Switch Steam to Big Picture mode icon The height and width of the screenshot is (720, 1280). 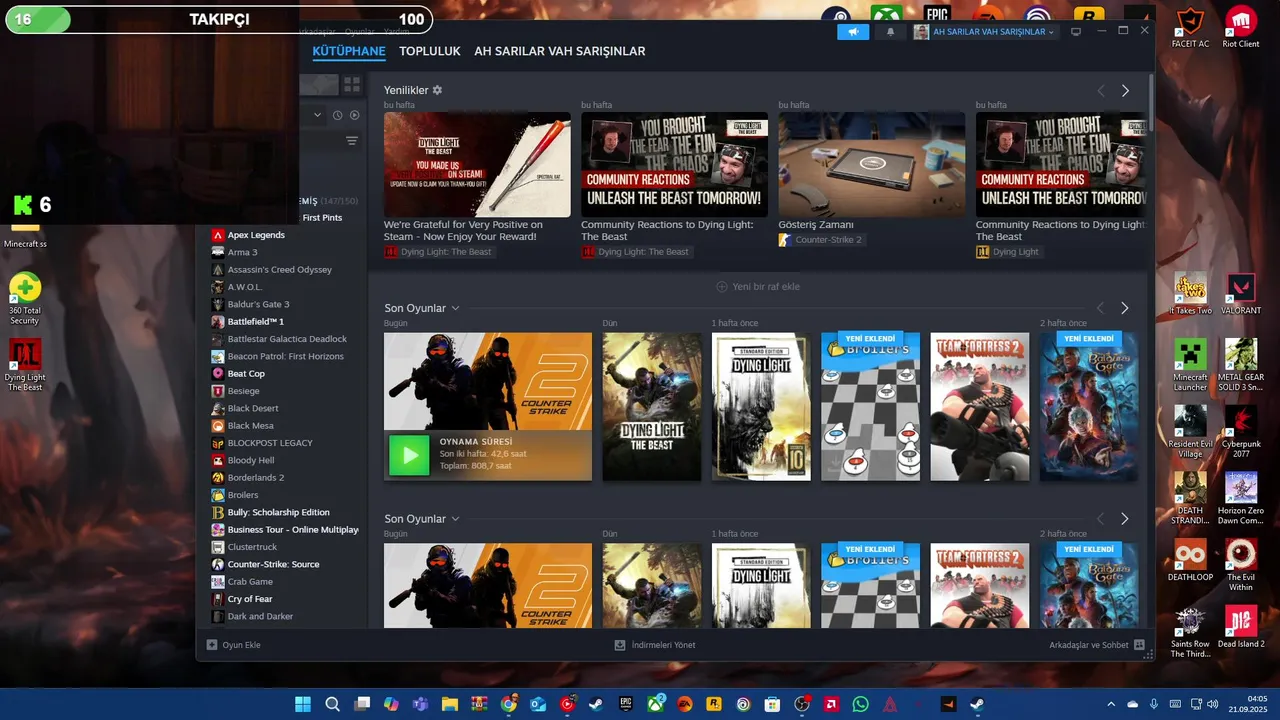[x=1076, y=32]
